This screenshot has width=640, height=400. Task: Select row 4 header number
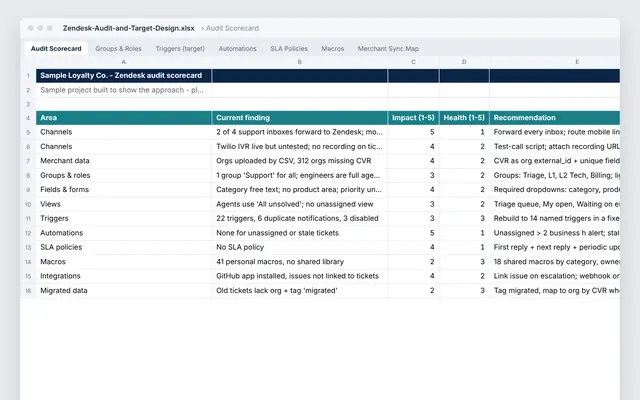tap(28, 118)
